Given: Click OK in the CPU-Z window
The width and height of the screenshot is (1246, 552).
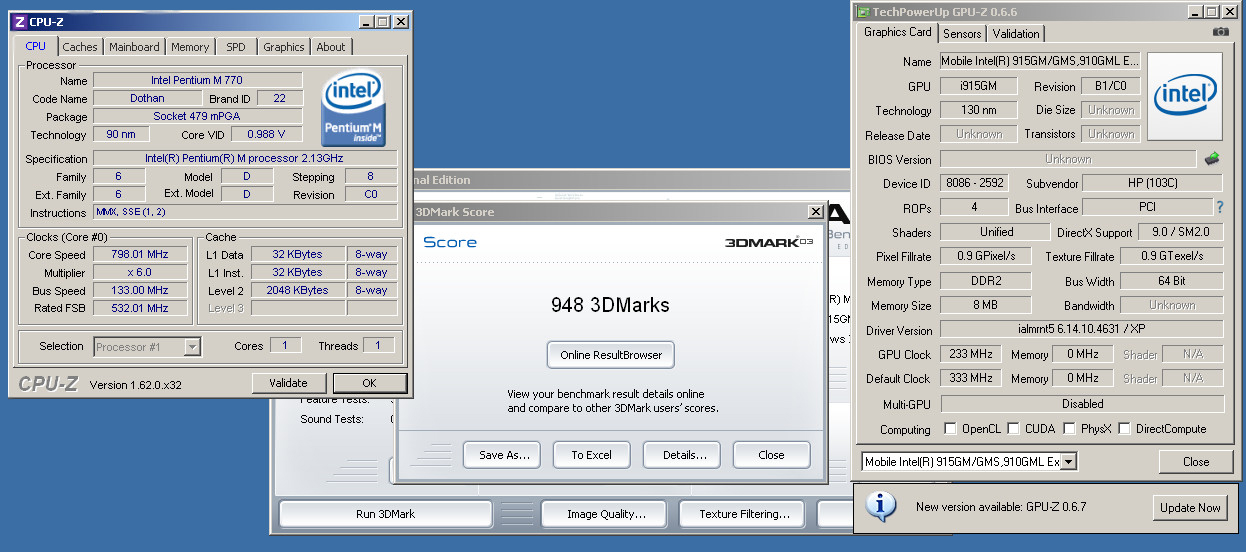Looking at the screenshot, I should coord(369,383).
